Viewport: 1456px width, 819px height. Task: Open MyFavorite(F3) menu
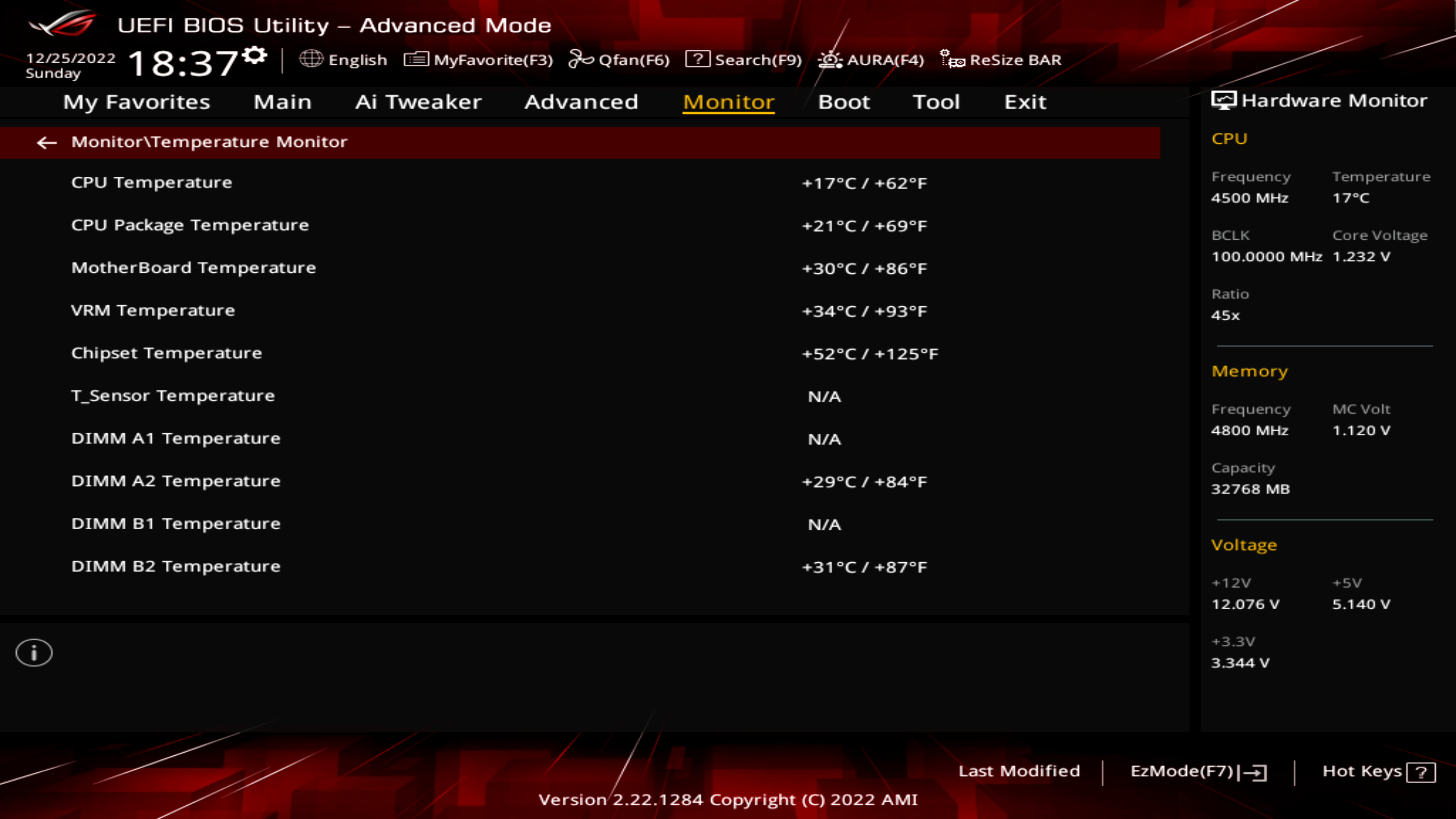click(493, 60)
